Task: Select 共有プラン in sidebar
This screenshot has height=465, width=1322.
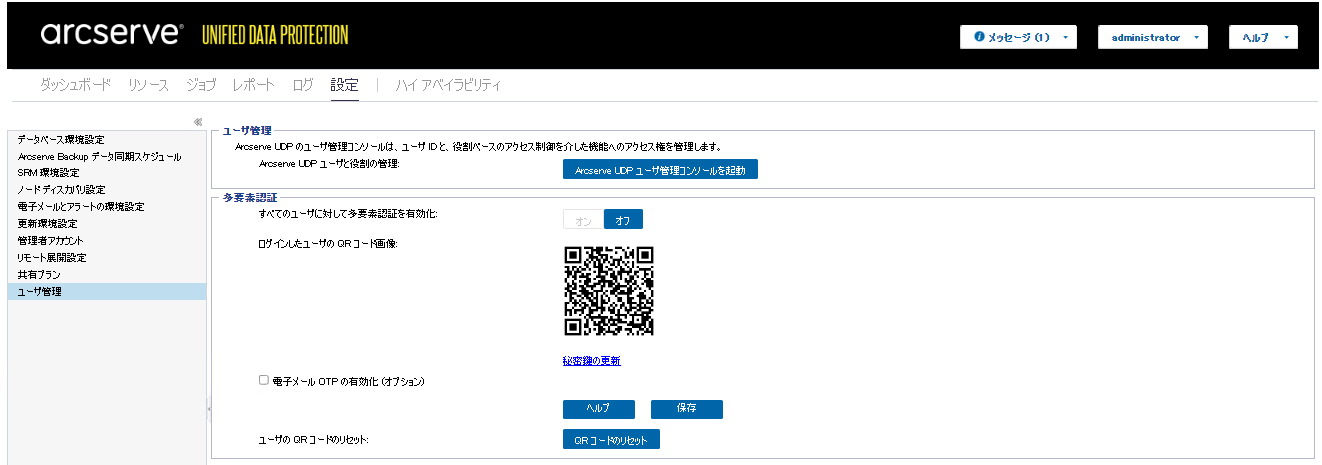Action: [x=107, y=274]
